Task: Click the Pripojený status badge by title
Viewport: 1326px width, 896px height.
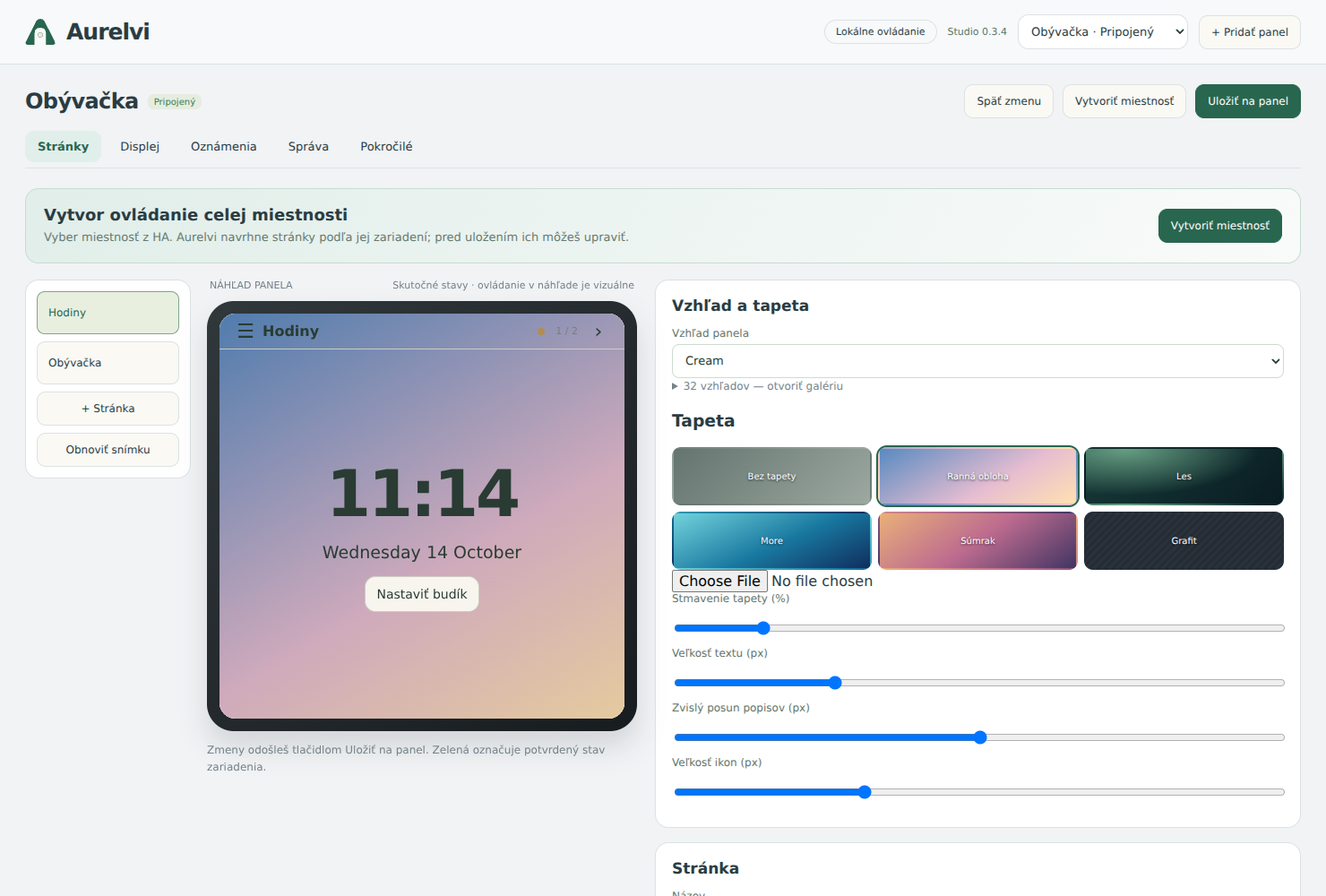Action: pyautogui.click(x=175, y=102)
